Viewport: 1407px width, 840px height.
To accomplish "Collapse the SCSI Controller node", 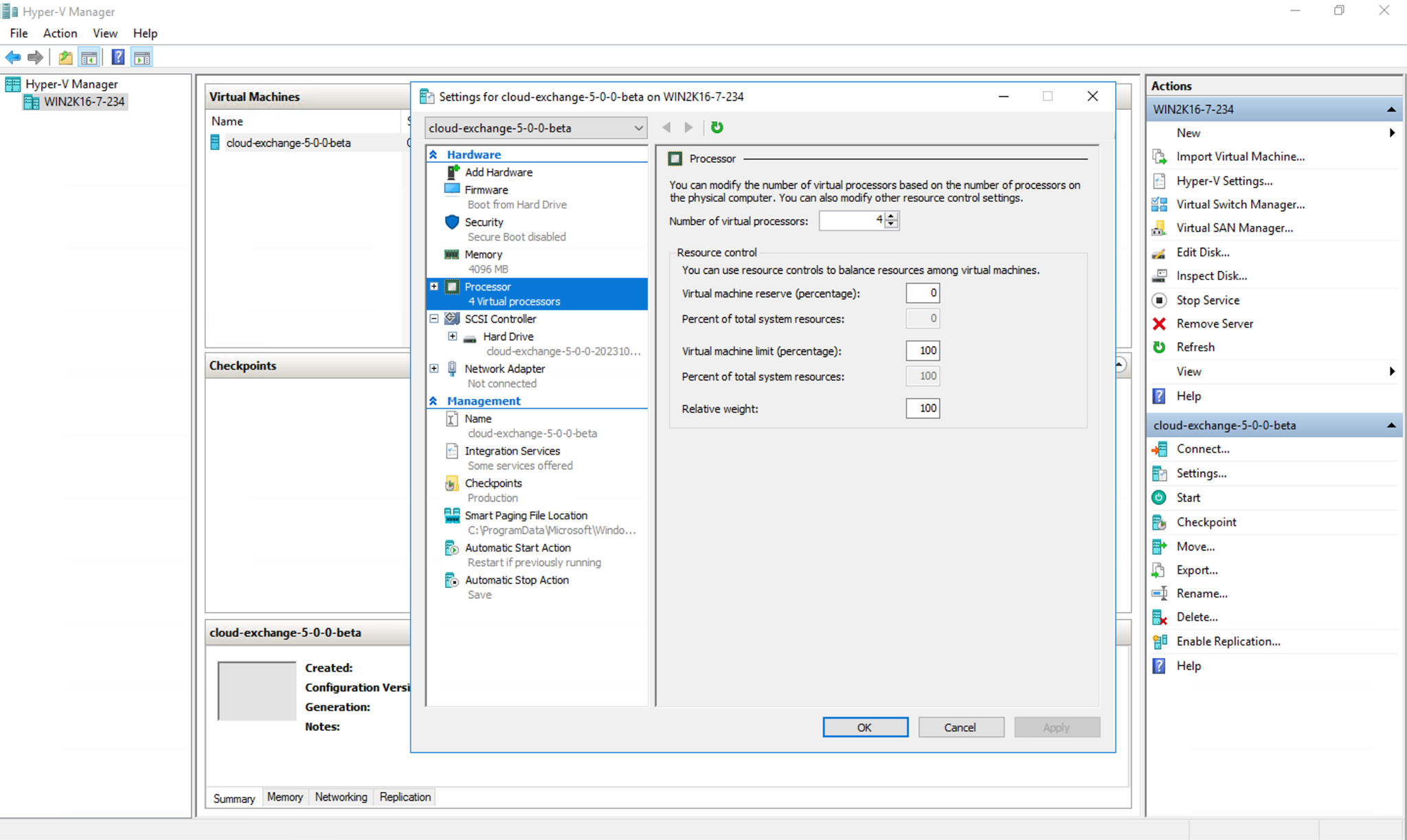I will pyautogui.click(x=434, y=319).
